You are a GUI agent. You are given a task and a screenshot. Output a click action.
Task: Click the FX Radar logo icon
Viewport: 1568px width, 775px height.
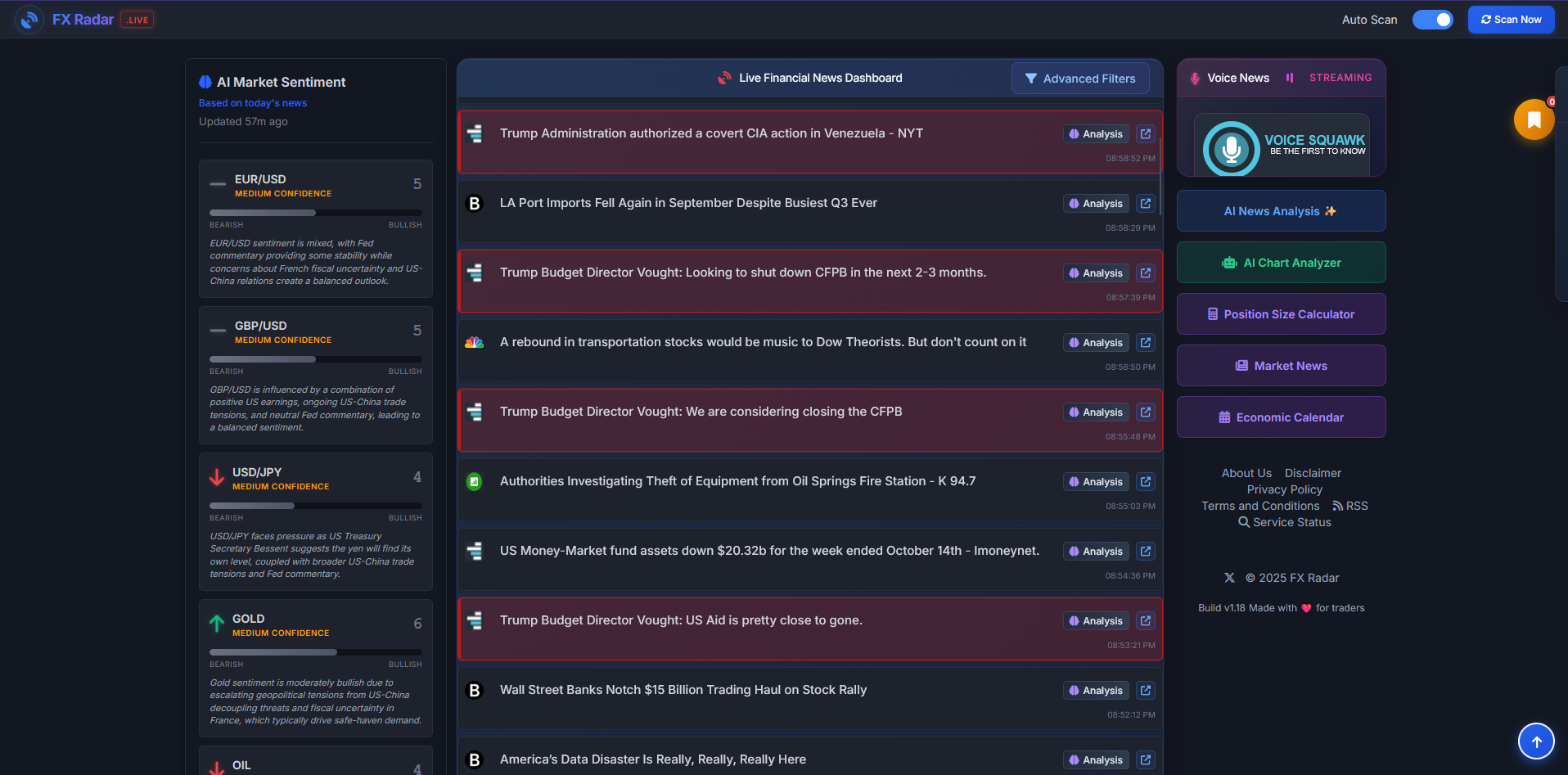tap(29, 19)
